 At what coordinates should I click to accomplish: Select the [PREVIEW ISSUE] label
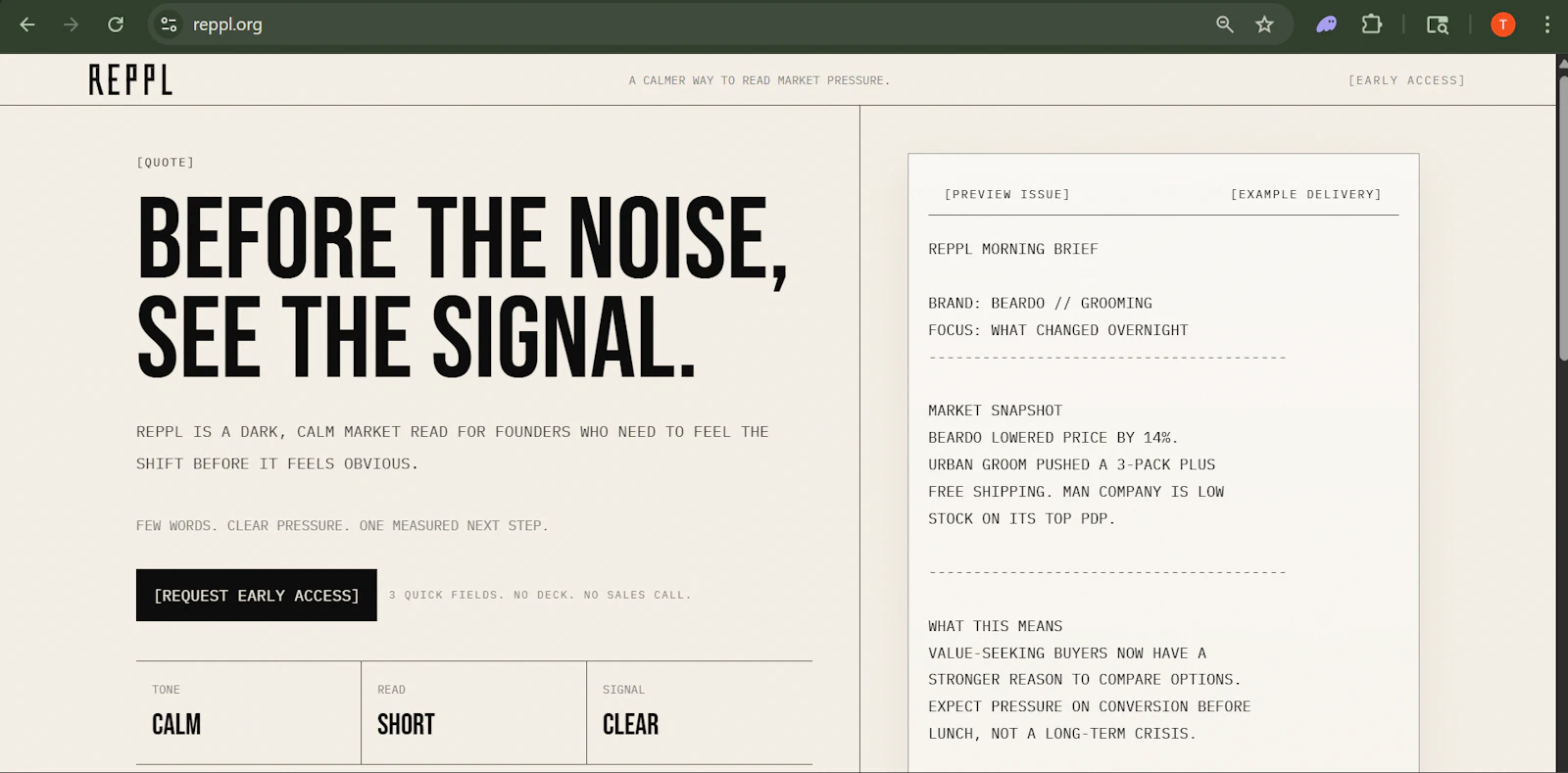(1006, 194)
